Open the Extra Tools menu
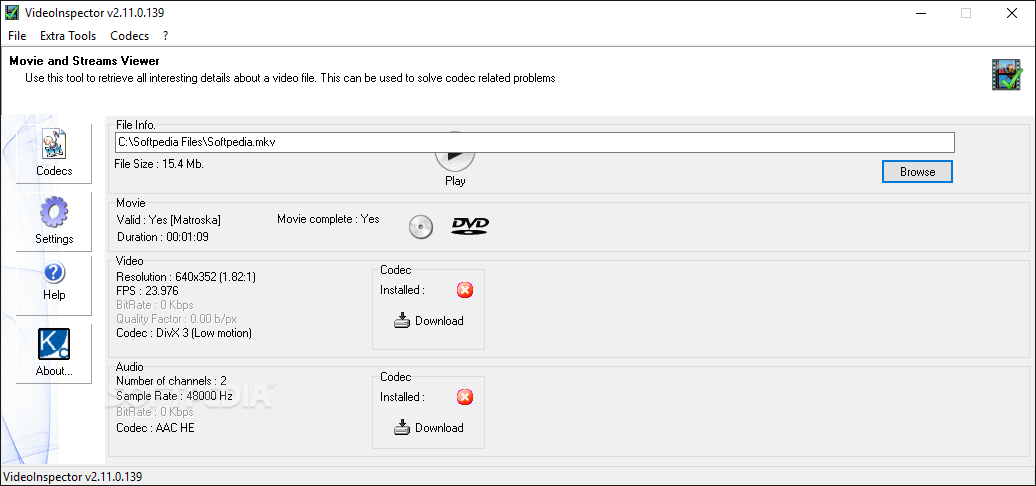 pyautogui.click(x=68, y=36)
